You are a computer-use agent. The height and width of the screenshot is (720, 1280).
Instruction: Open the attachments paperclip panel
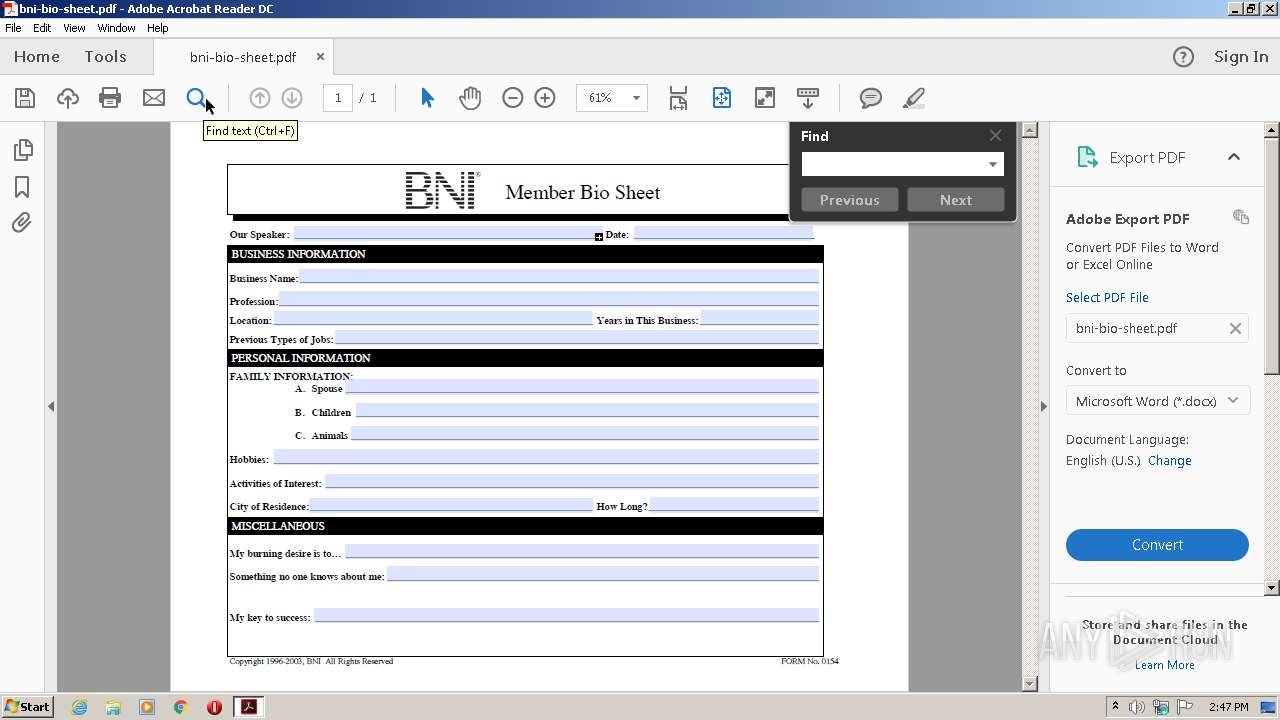click(22, 222)
